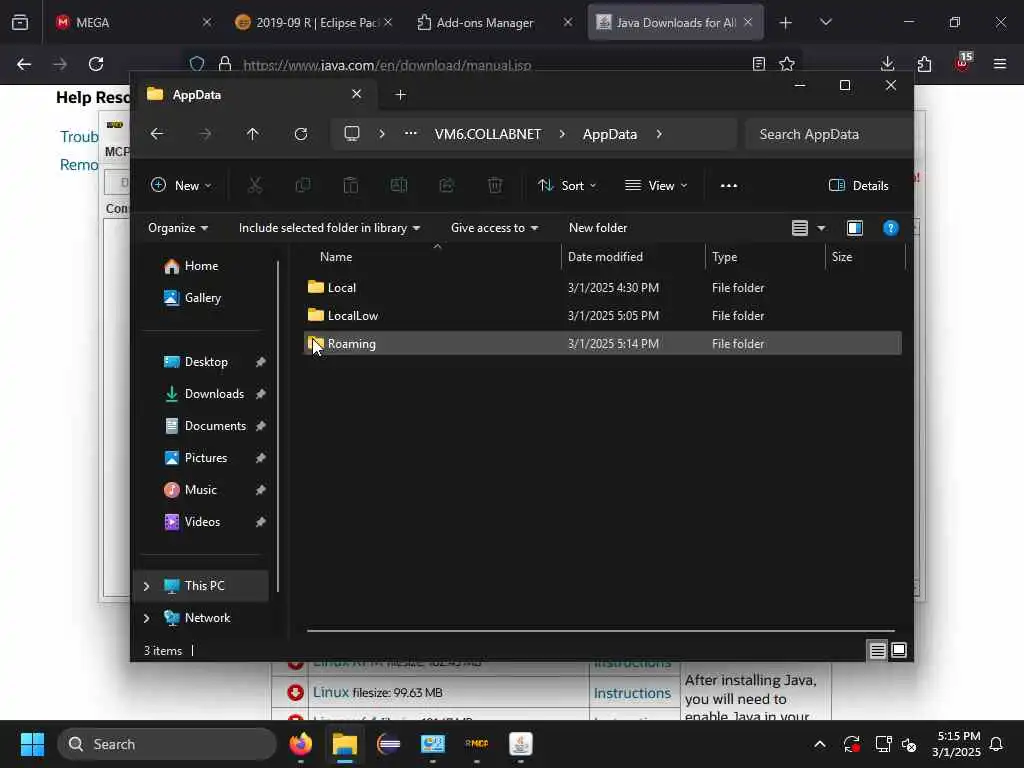Toggle the Details pane button
Screen dimensions: 1024x768
point(859,185)
